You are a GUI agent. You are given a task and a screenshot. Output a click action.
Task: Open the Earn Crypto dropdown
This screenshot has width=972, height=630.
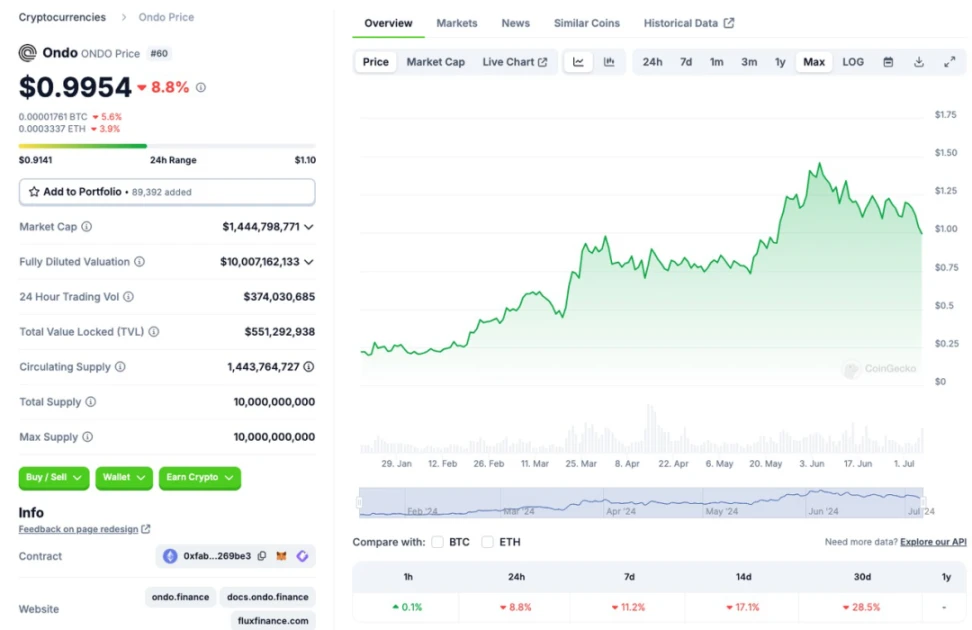(200, 478)
